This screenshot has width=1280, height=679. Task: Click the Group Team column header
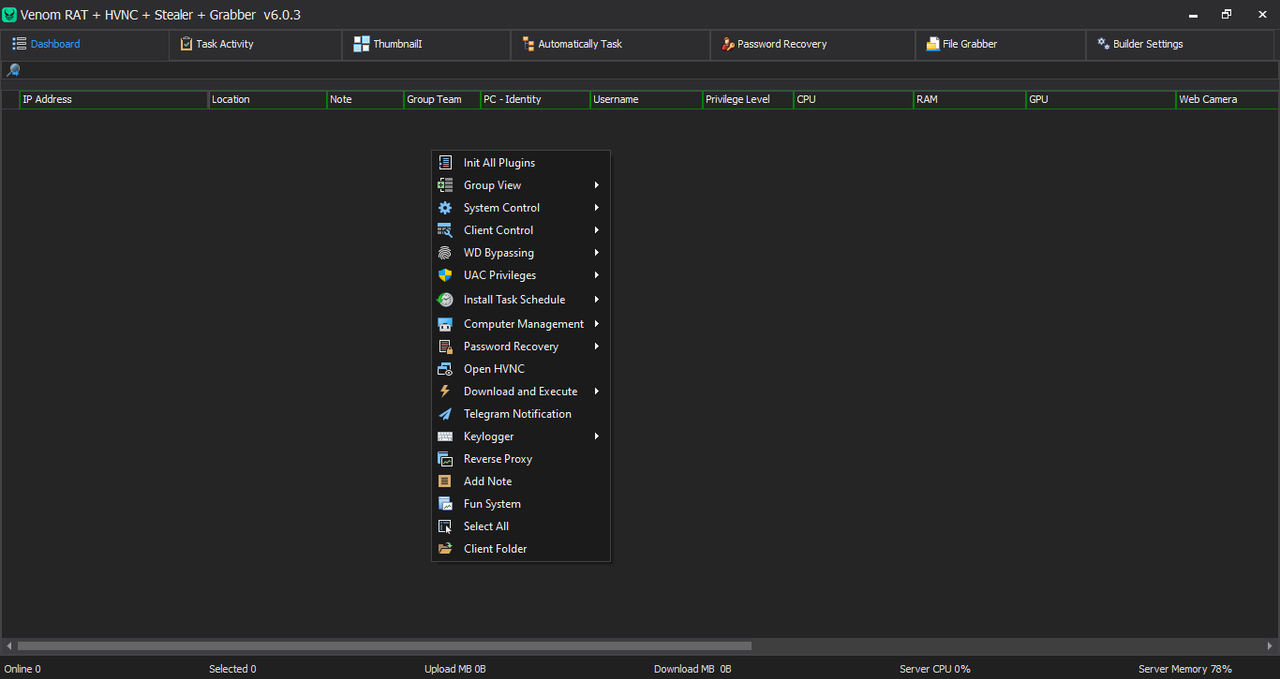[x=442, y=99]
